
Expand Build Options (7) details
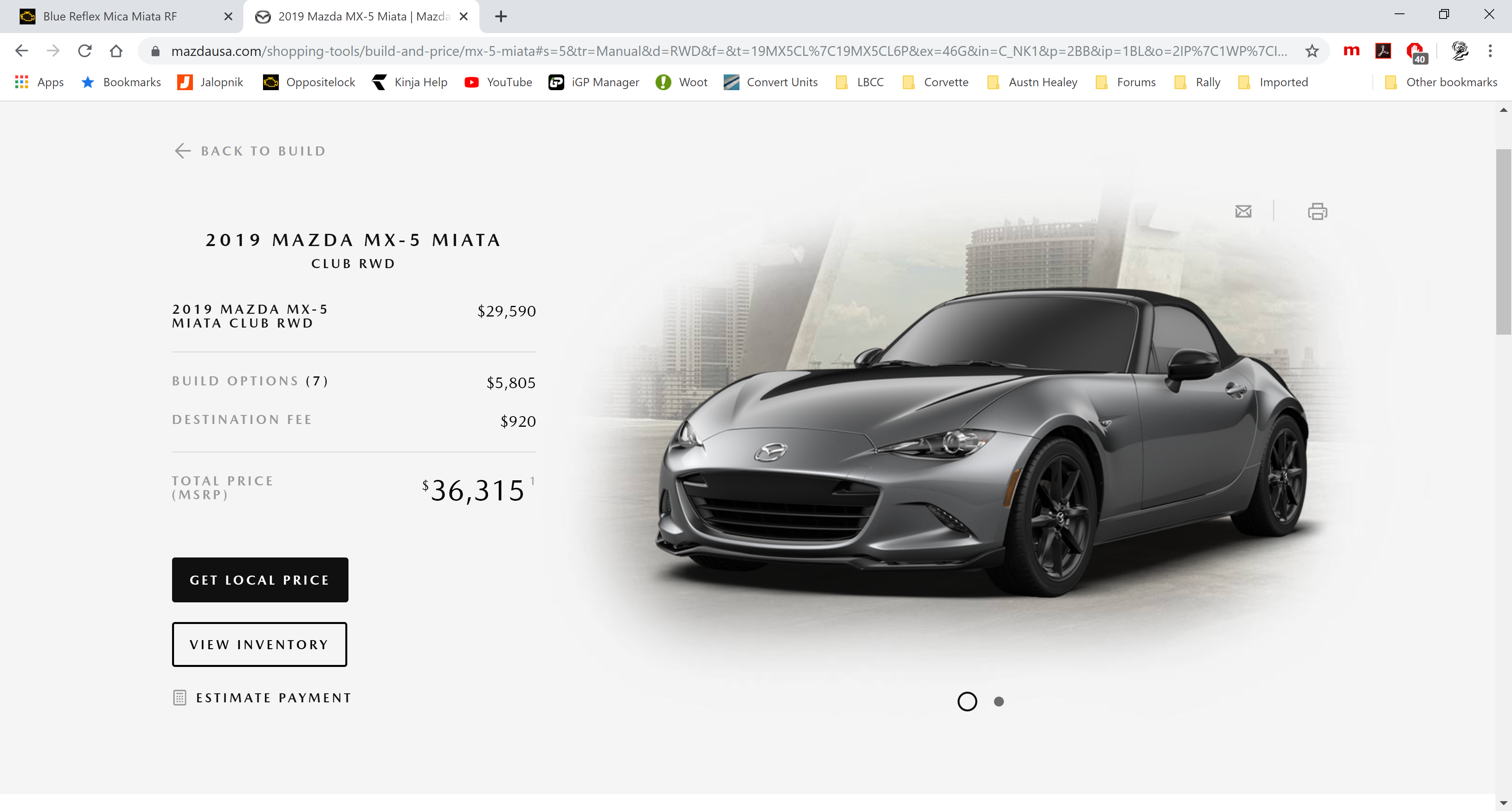(x=250, y=381)
